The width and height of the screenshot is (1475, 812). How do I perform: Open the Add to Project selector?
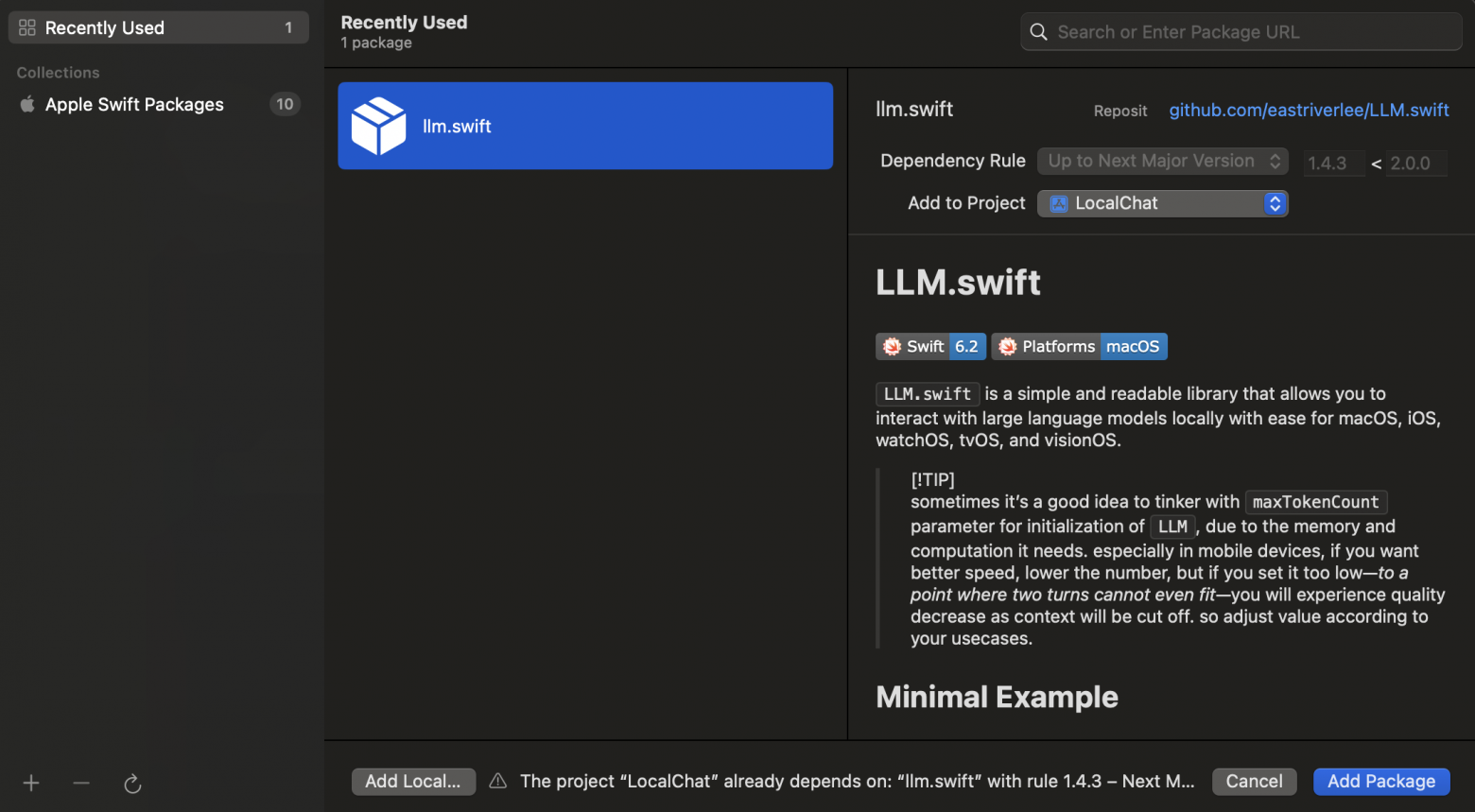(1162, 203)
